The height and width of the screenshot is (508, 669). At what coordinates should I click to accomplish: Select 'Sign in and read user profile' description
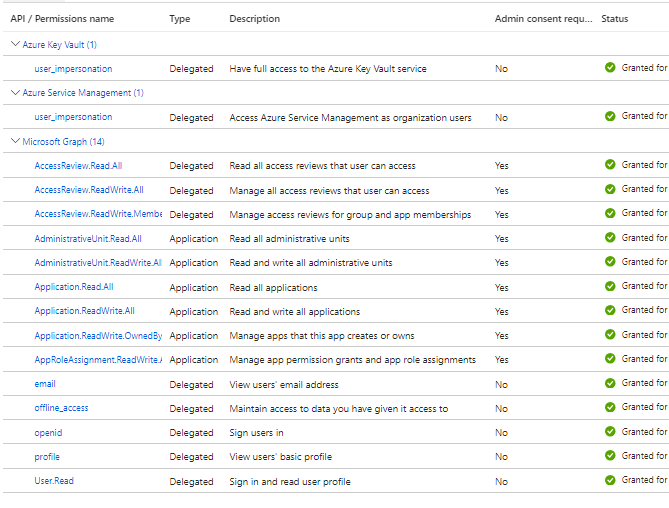tap(290, 482)
